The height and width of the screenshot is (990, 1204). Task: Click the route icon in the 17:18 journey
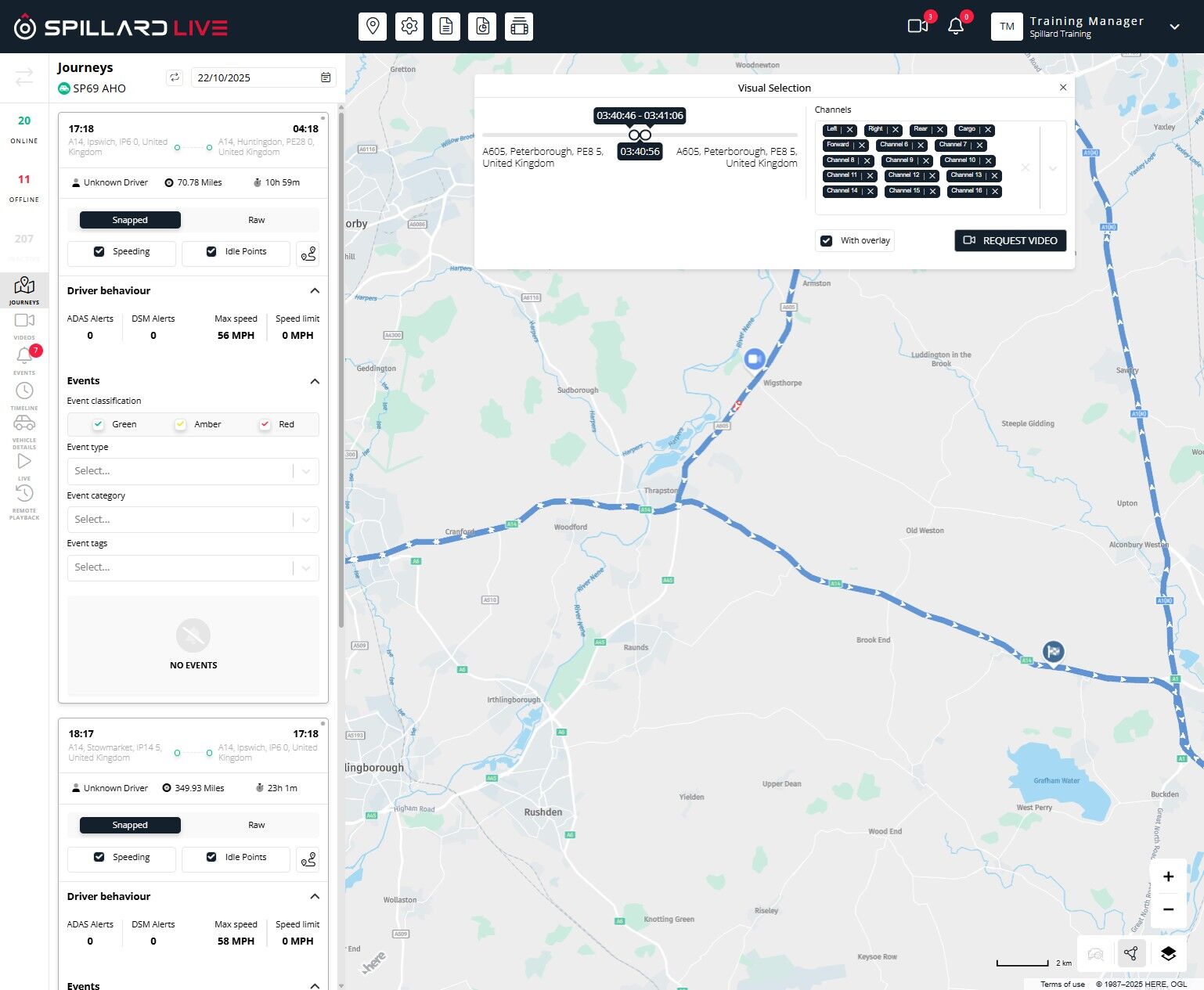pos(308,254)
